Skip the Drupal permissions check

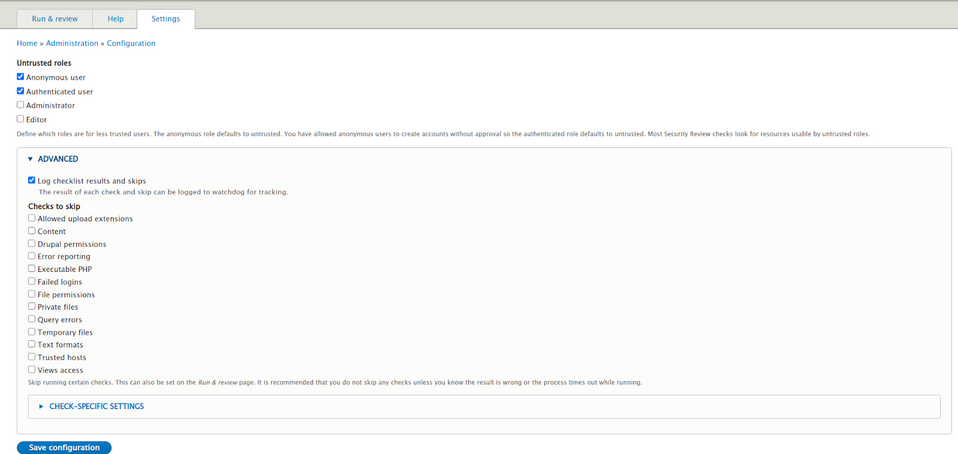pos(32,243)
